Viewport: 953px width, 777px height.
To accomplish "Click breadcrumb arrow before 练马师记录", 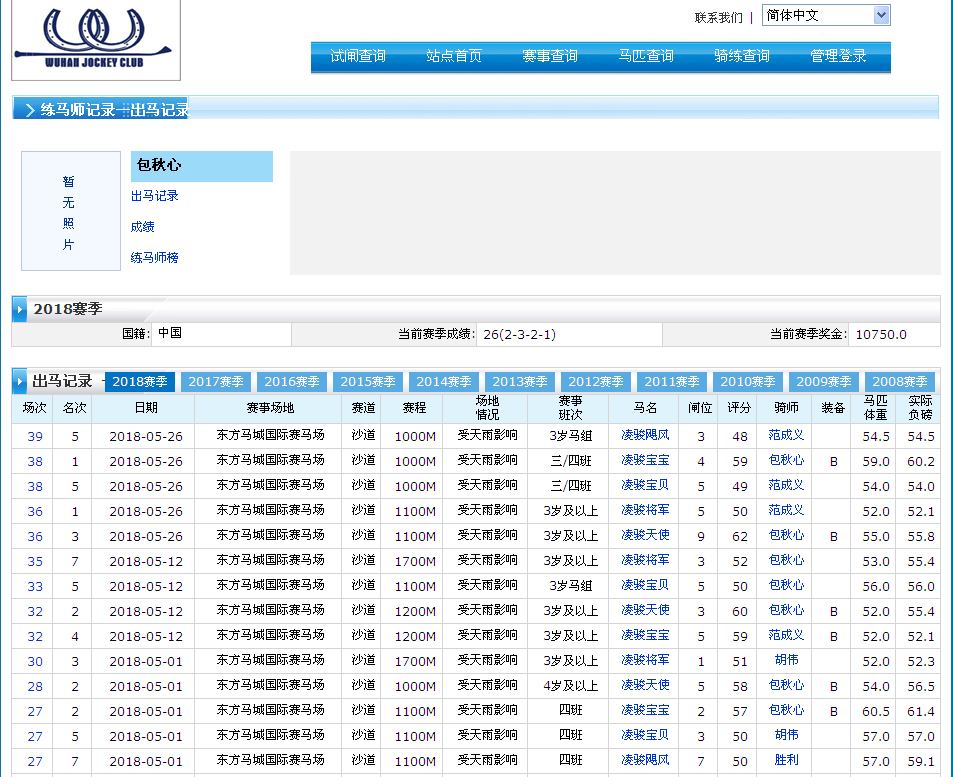I will (x=29, y=110).
